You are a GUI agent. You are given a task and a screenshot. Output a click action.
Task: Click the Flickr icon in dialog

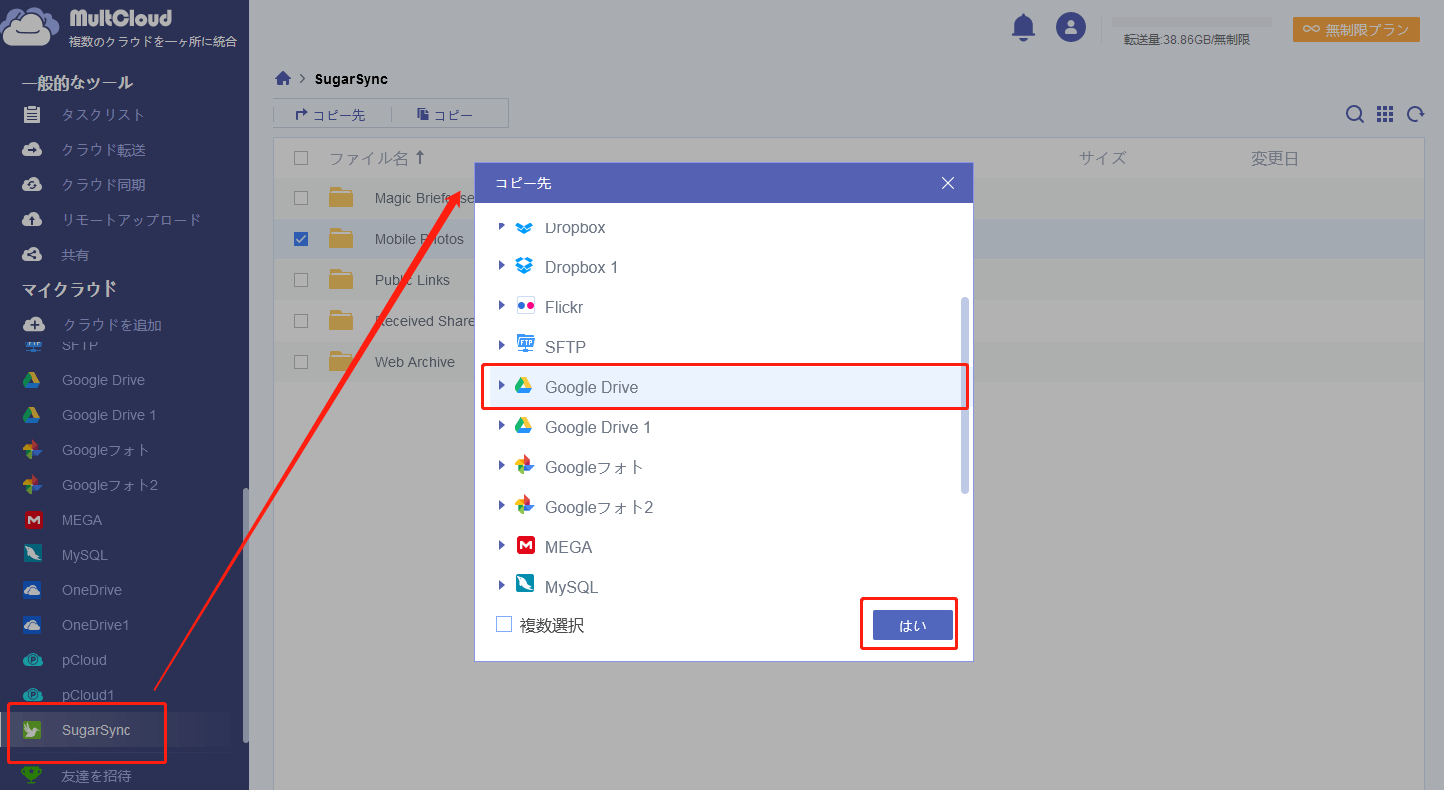point(525,306)
